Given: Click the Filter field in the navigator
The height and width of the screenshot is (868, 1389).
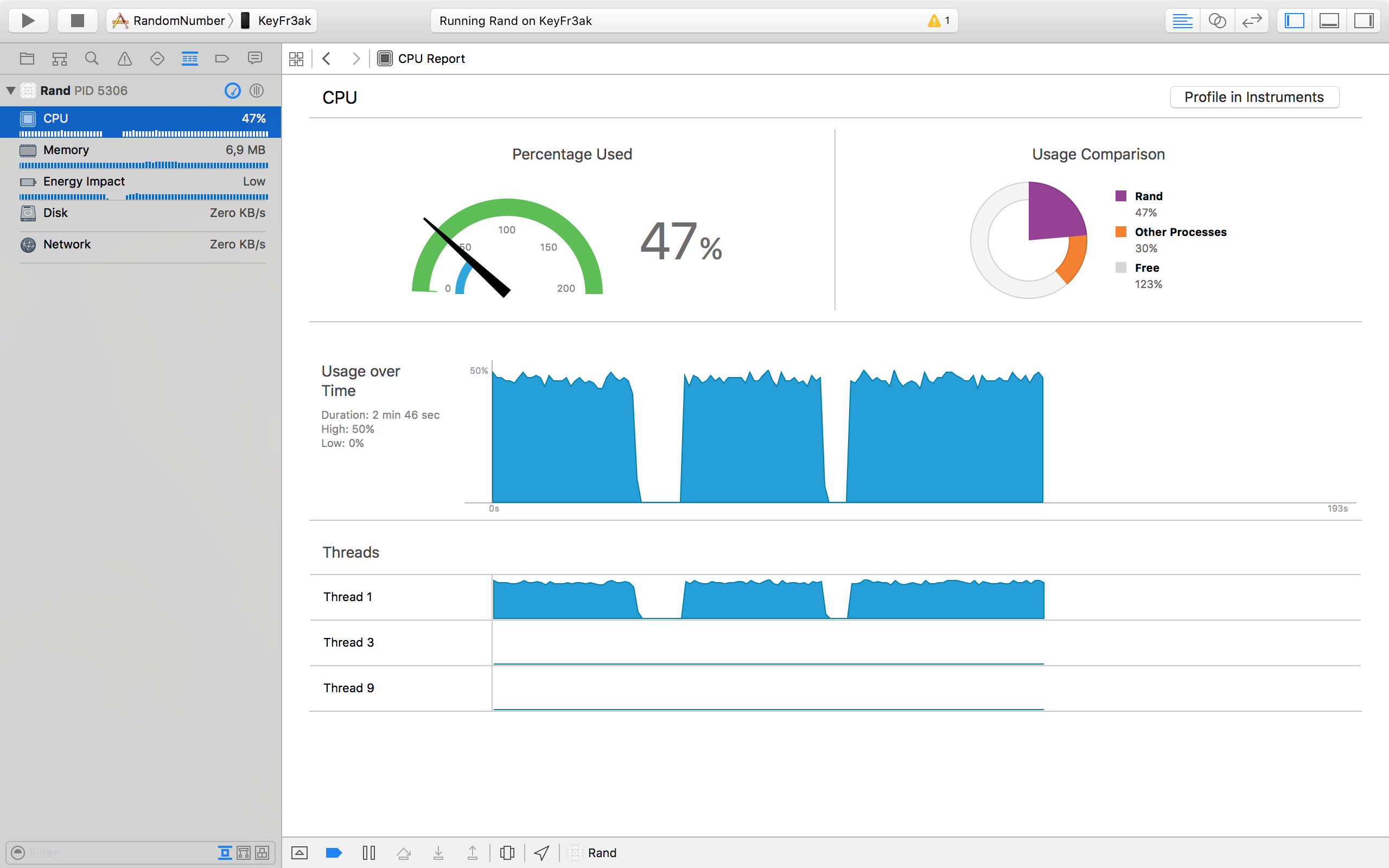Looking at the screenshot, I should point(115,852).
